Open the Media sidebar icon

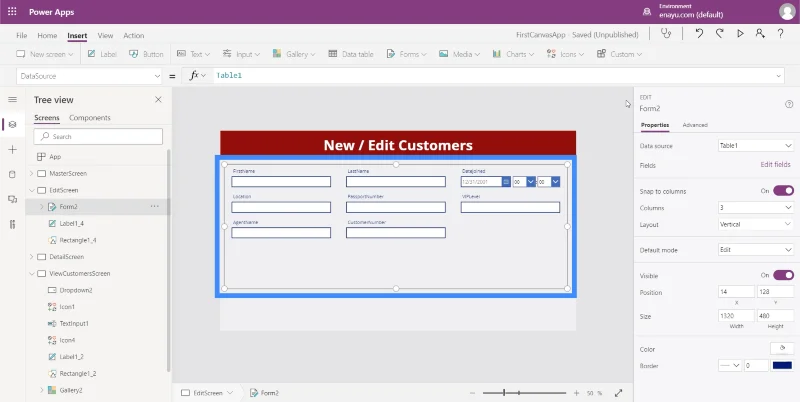[12, 199]
